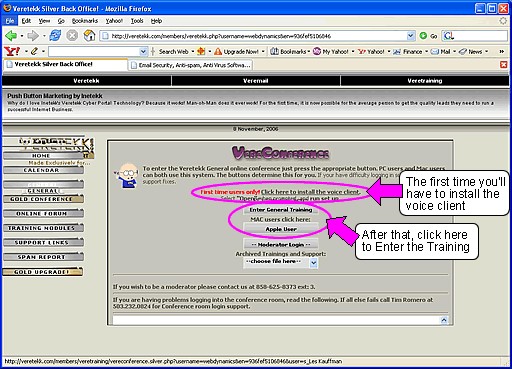Image resolution: width=512 pixels, height=369 pixels.
Task: Open the Edit menu
Action: tap(26, 21)
